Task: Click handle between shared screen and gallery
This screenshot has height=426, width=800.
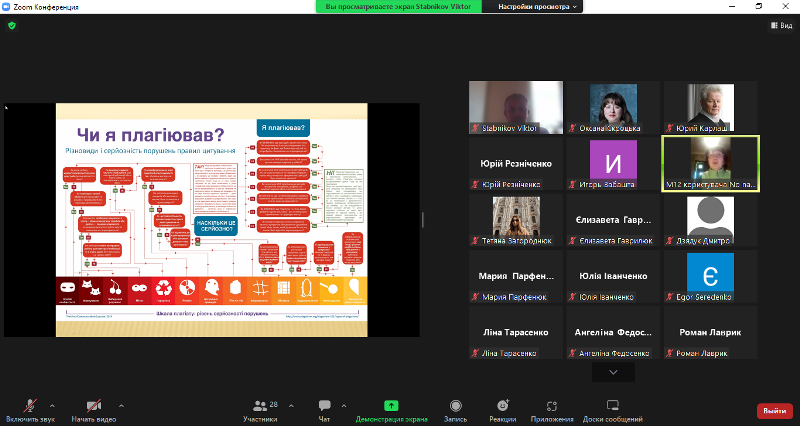Action: pos(422,220)
